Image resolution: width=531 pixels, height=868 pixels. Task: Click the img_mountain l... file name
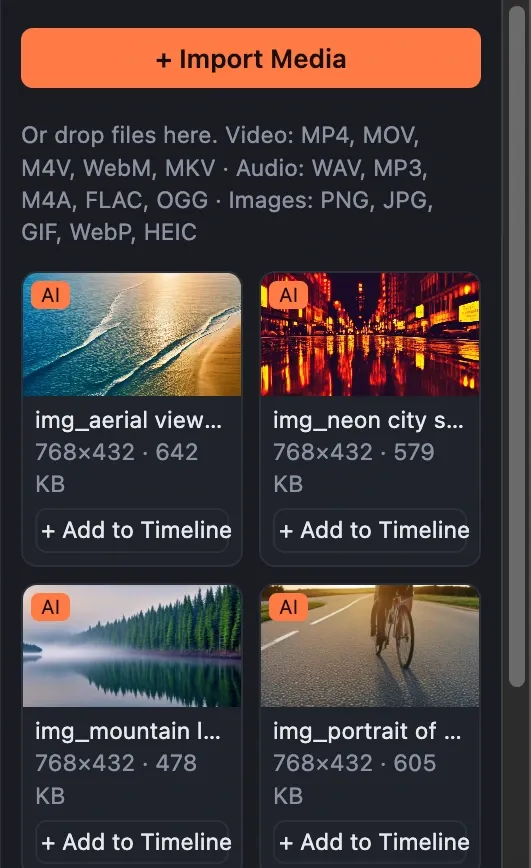[128, 732]
